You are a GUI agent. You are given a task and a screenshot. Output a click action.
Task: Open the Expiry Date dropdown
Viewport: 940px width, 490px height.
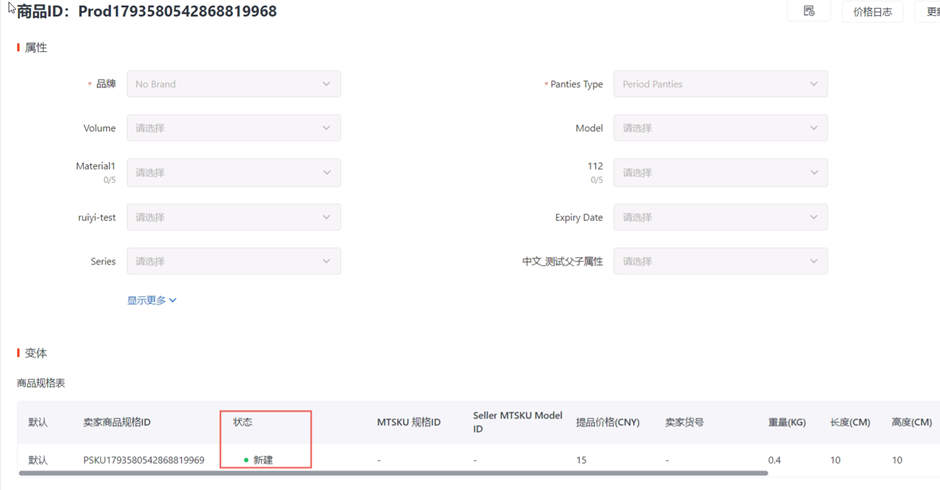coord(720,217)
